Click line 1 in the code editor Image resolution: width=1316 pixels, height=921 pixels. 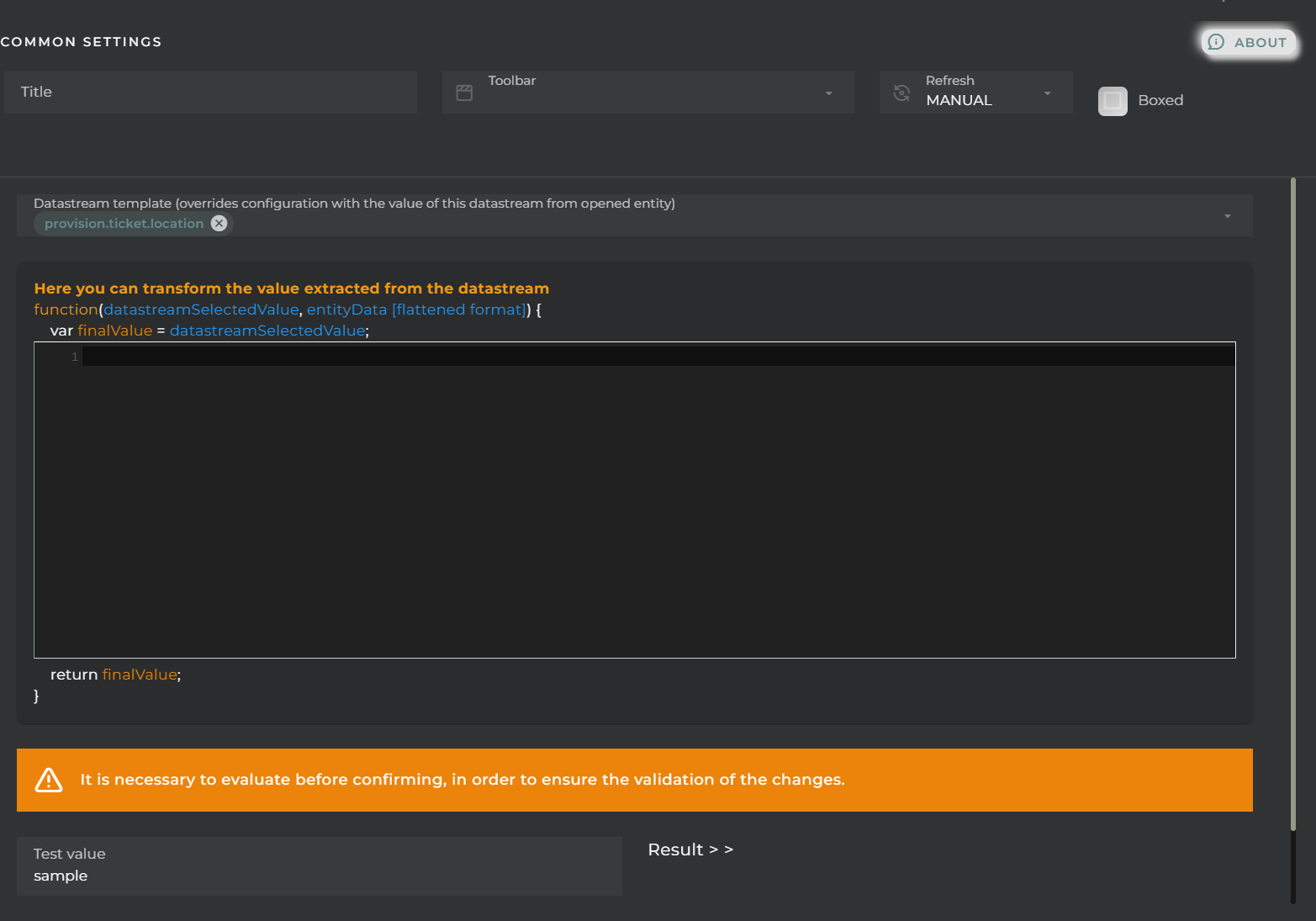(658, 357)
